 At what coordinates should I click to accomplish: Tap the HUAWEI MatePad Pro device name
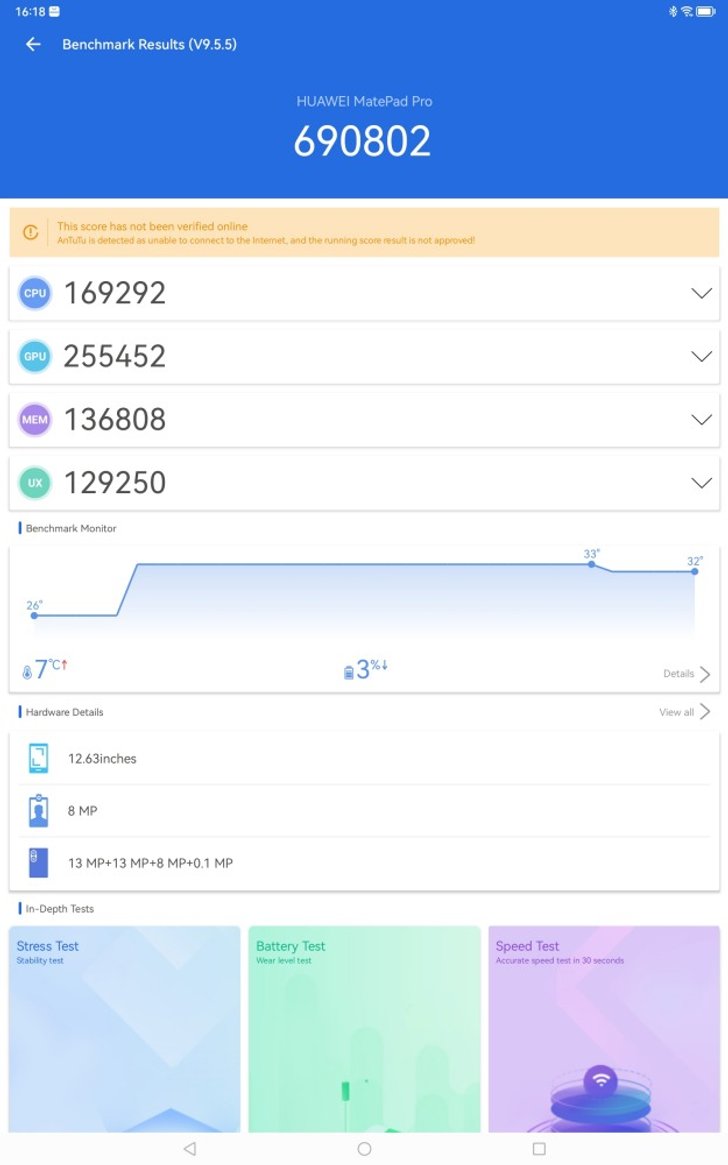click(x=364, y=101)
